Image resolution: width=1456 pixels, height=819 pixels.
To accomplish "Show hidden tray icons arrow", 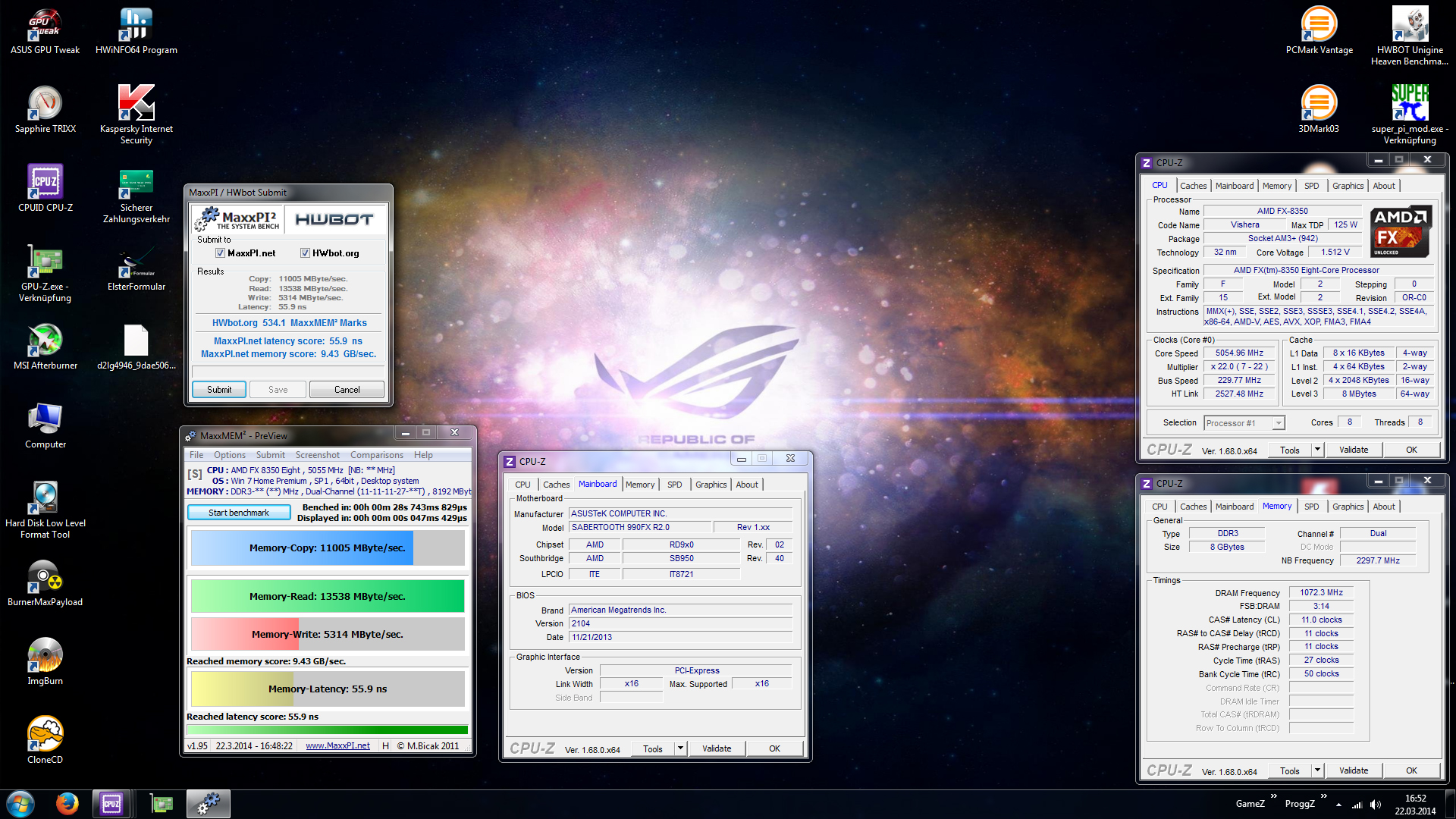I will 1338,805.
